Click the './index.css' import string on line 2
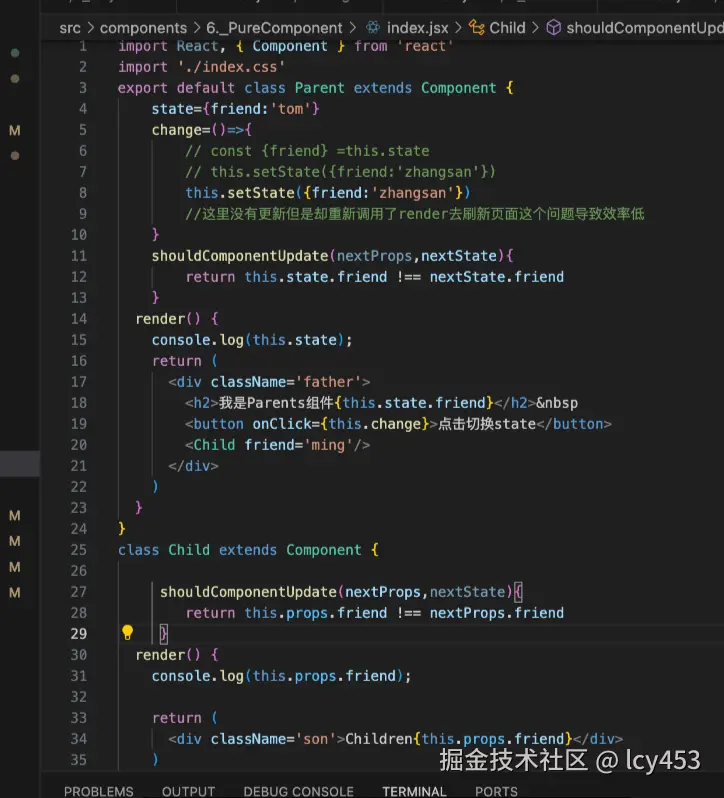Viewport: 724px width, 798px height. coord(231,67)
